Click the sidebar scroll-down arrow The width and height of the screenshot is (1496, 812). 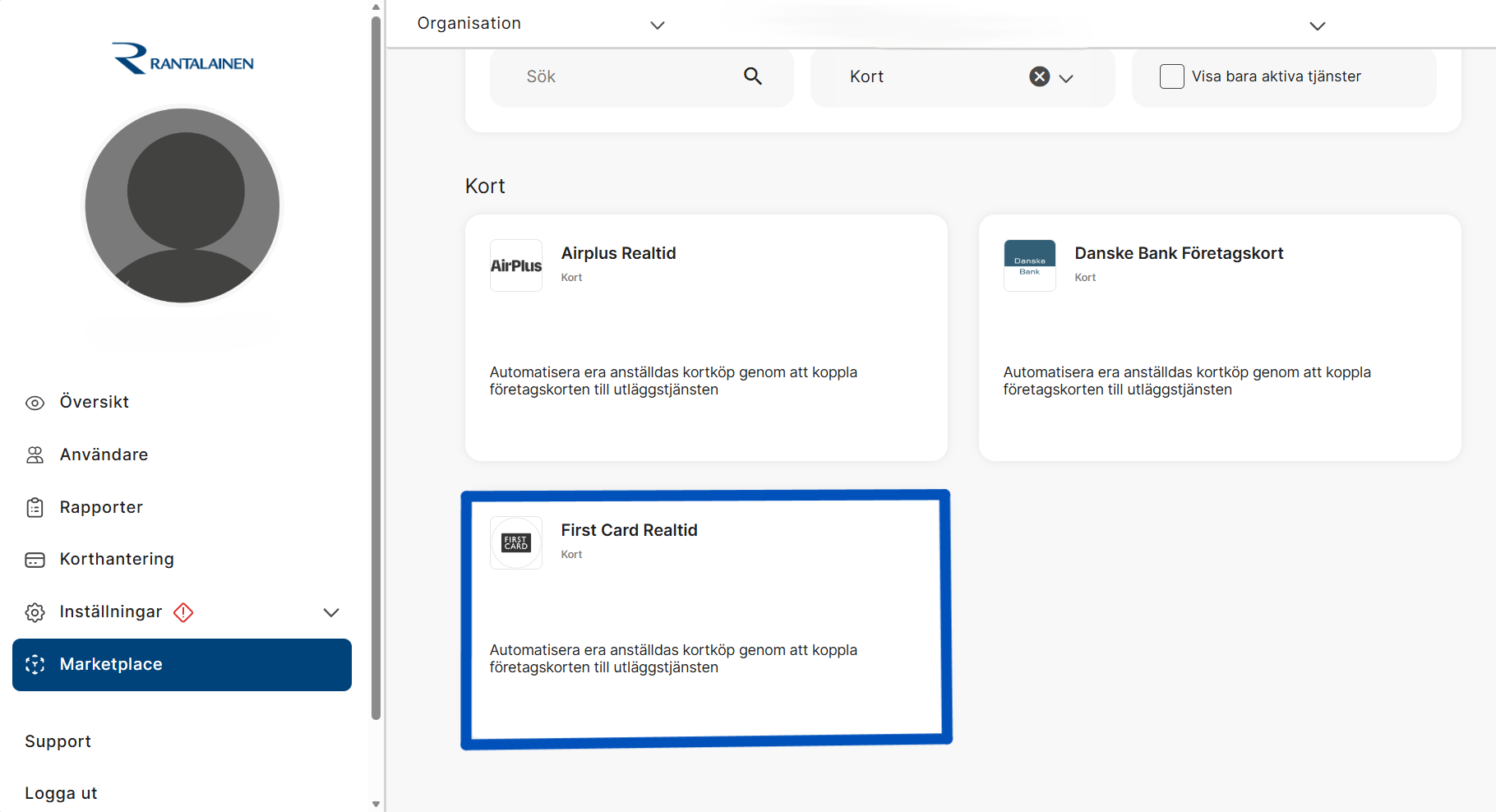376,805
